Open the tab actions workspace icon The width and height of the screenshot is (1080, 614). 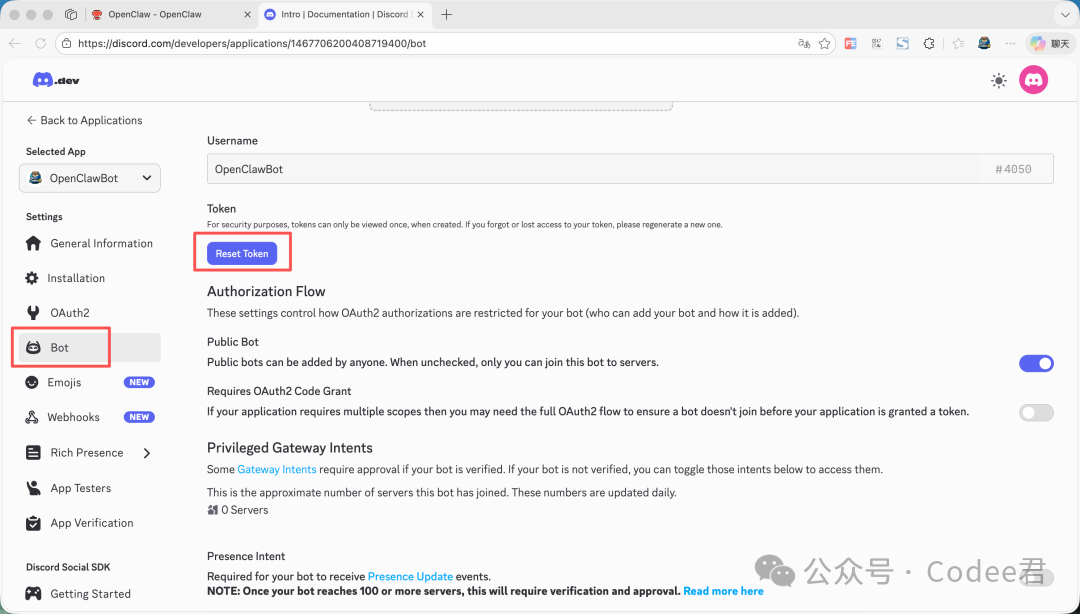pos(70,14)
